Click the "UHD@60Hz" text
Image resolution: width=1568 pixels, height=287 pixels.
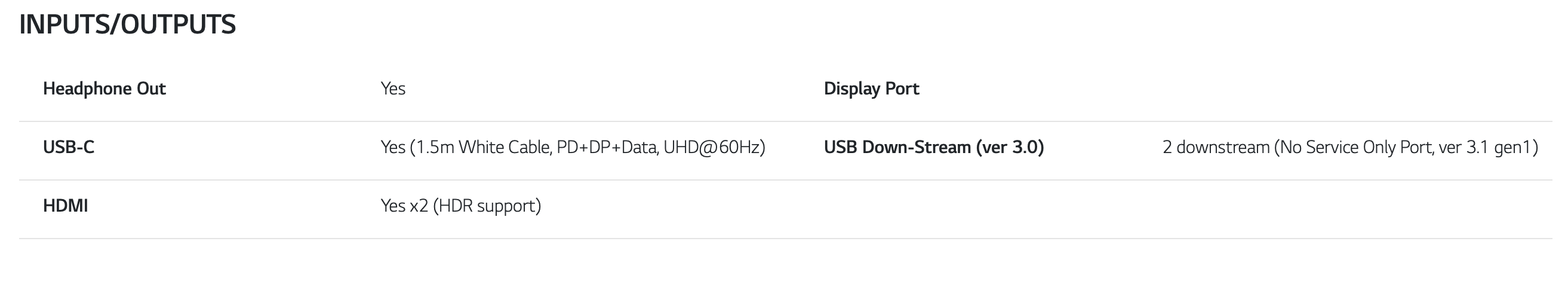pyautogui.click(x=712, y=148)
